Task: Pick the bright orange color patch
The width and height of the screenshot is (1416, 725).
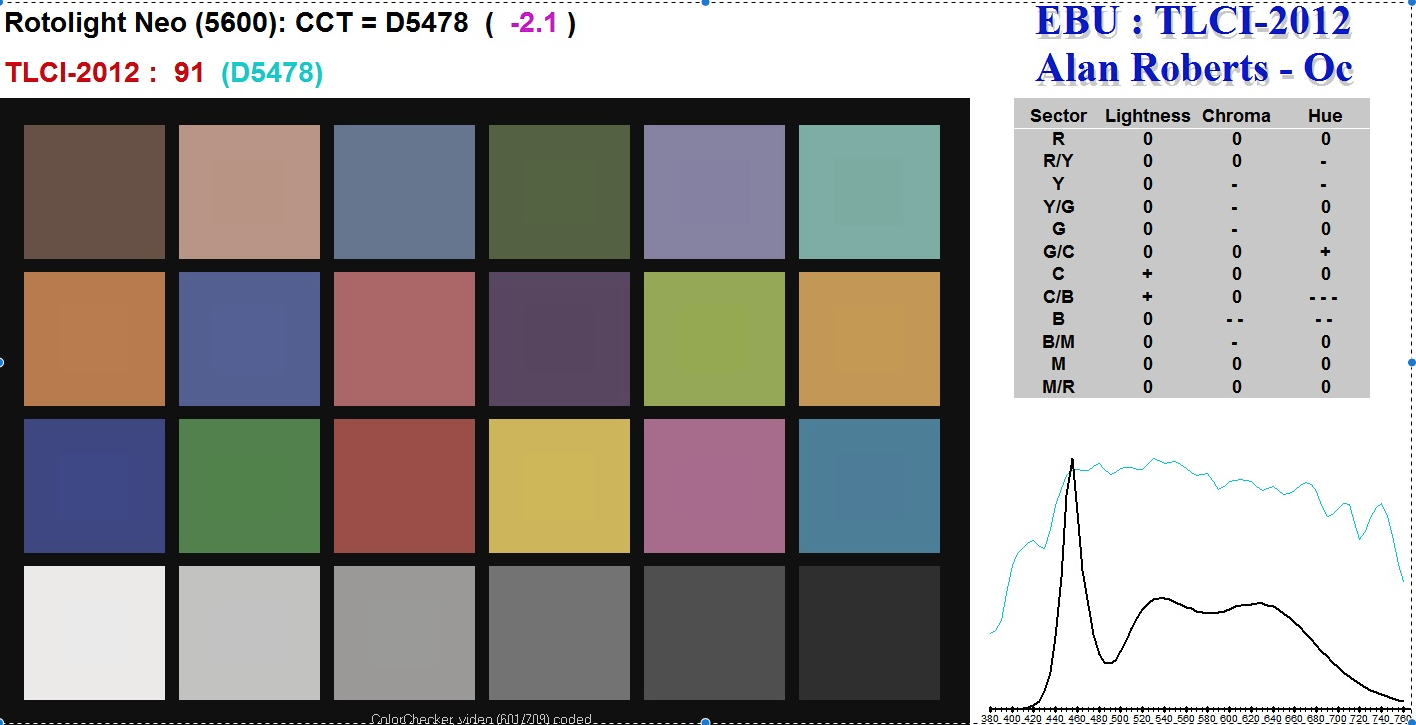Action: click(x=94, y=338)
